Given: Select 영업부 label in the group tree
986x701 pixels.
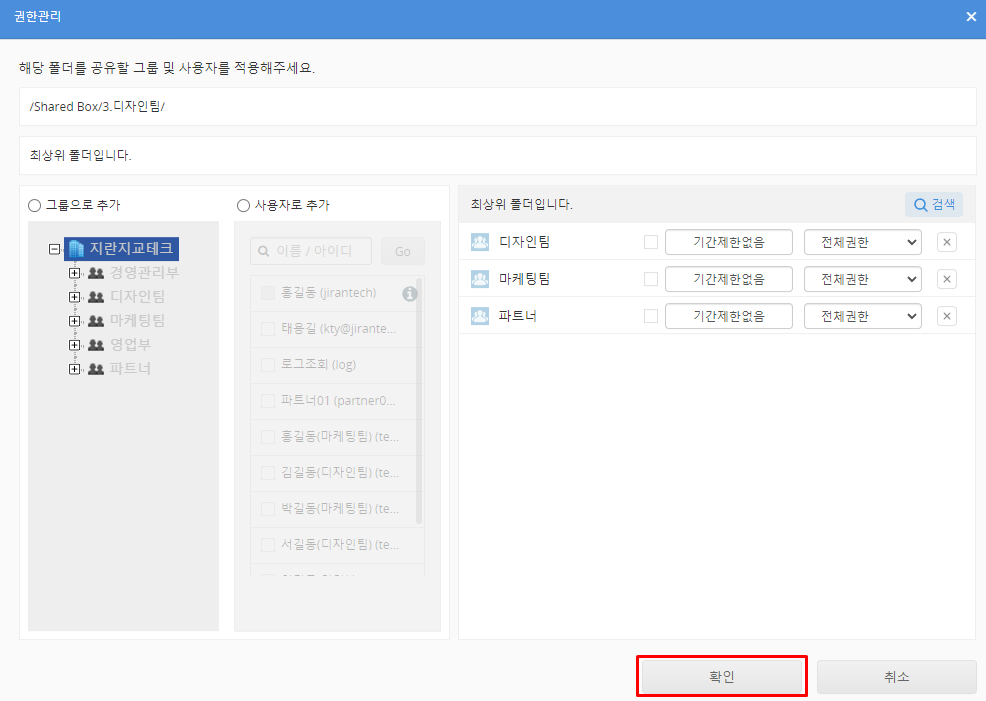Looking at the screenshot, I should coord(130,345).
